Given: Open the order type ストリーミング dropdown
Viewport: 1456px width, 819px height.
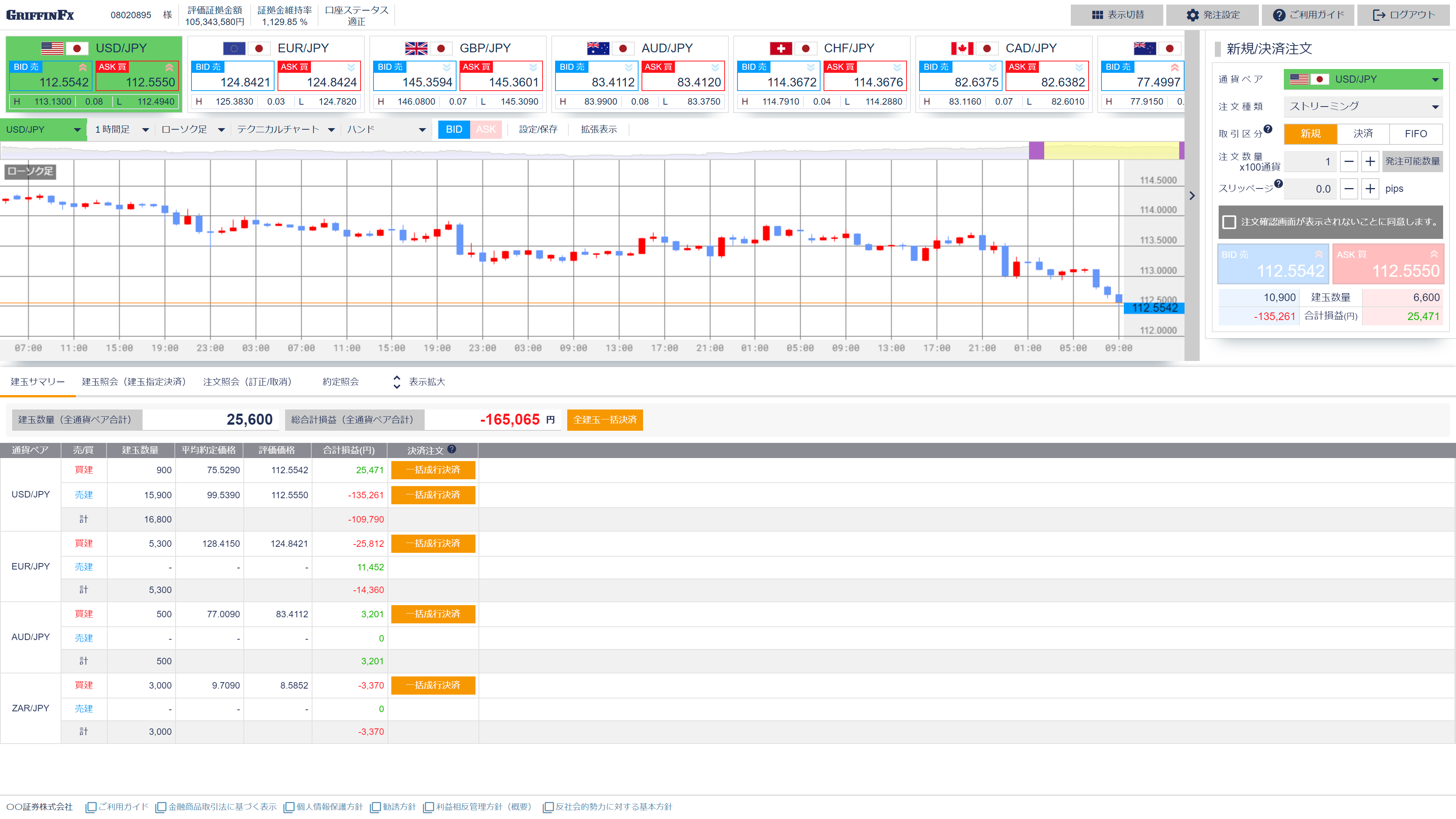Looking at the screenshot, I should click(x=1363, y=106).
